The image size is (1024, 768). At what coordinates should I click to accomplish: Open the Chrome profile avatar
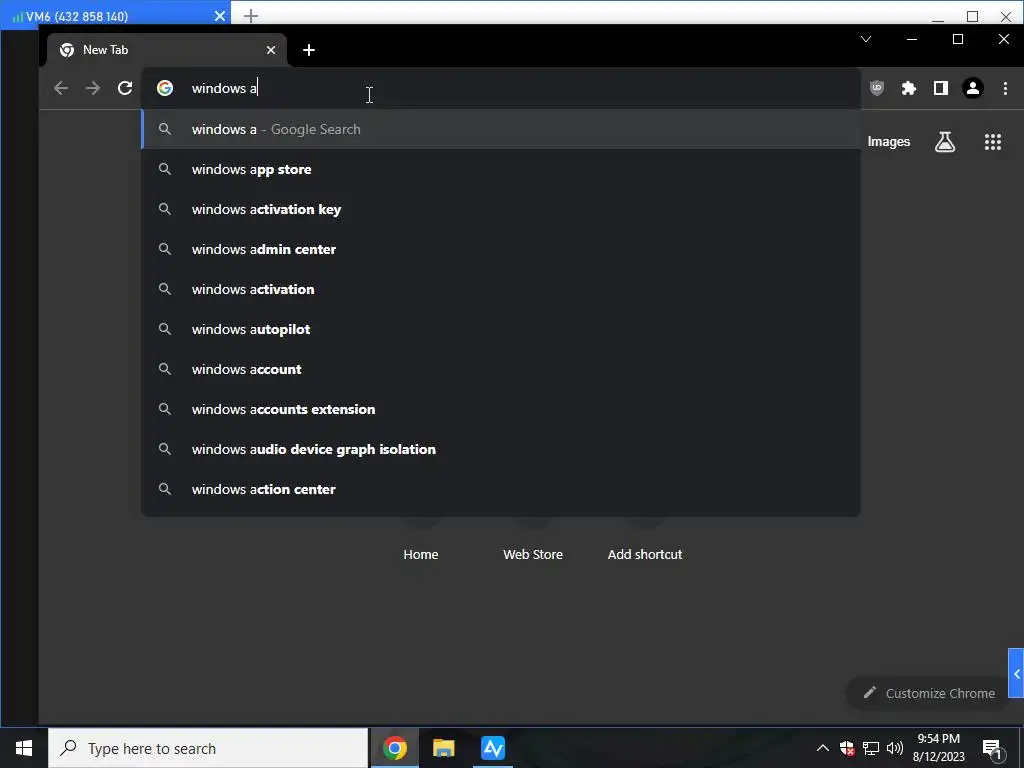tap(972, 88)
